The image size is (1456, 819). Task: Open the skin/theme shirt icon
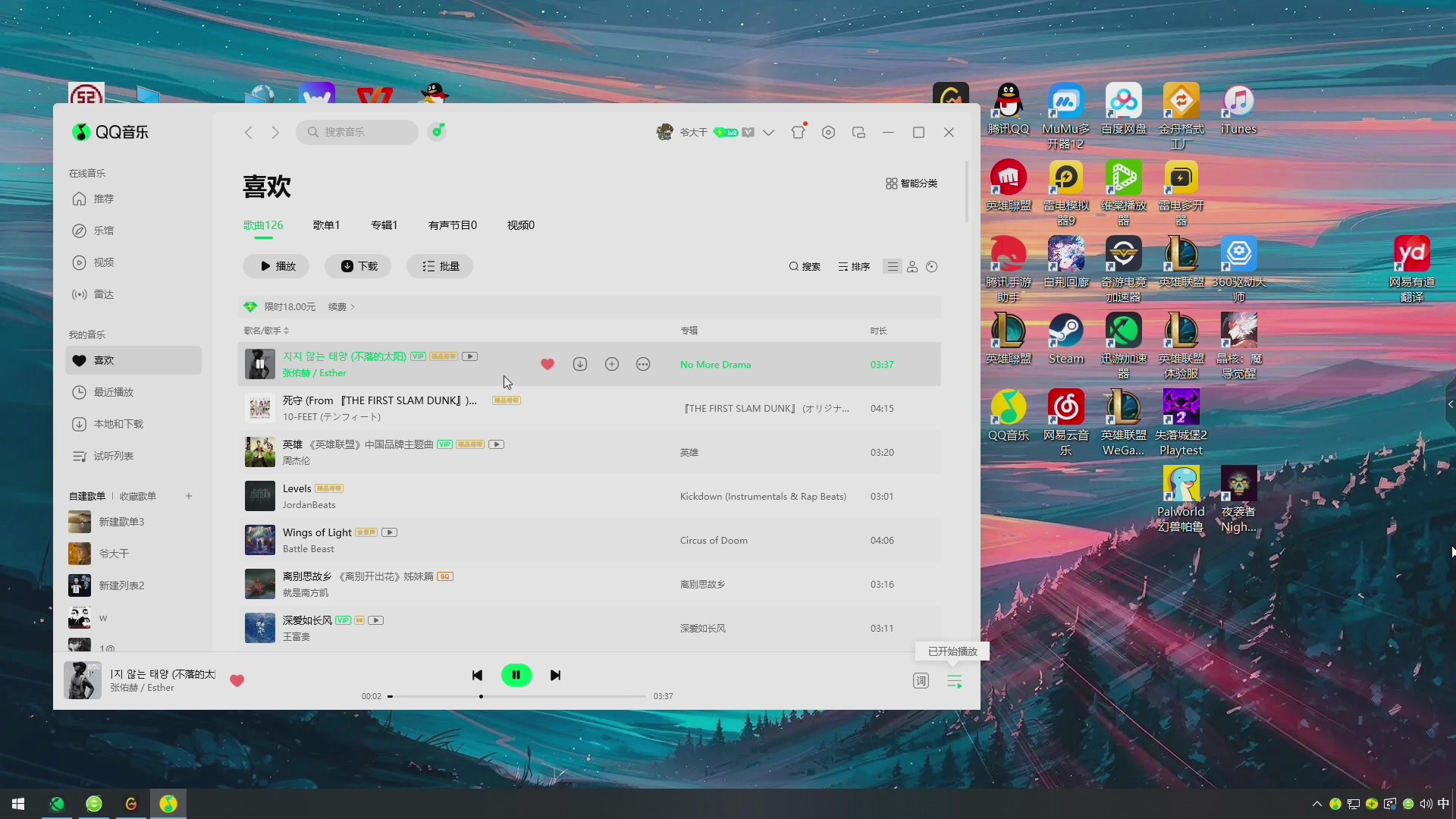click(798, 132)
